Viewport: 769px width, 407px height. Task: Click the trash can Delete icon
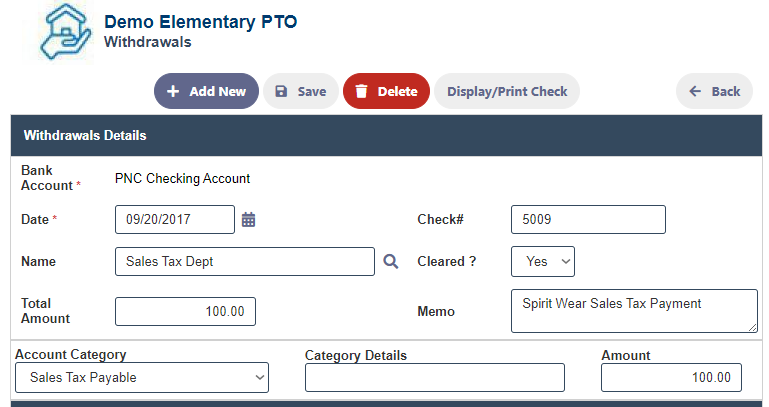pos(361,91)
